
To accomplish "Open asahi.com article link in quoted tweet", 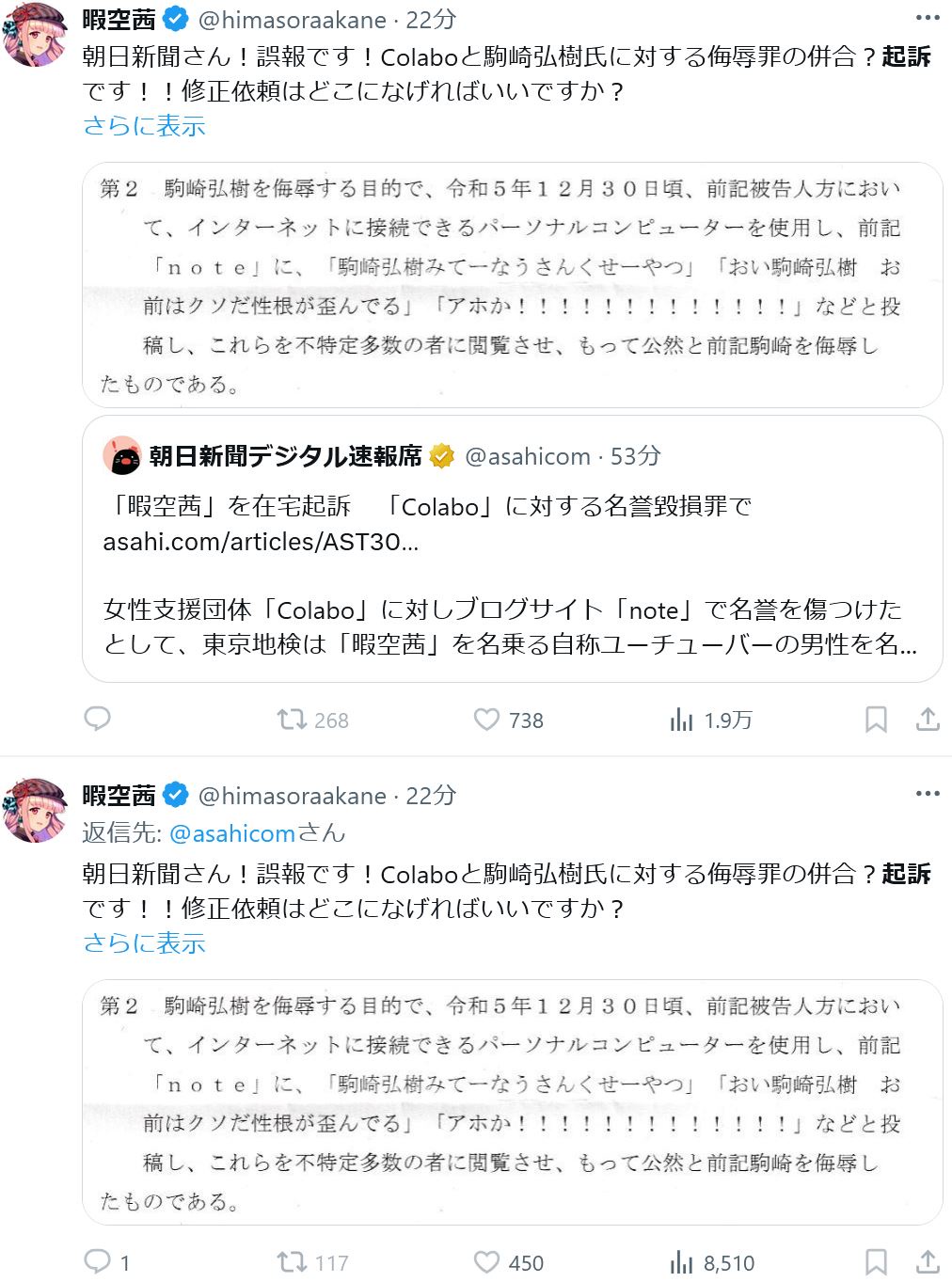I will tap(261, 542).
